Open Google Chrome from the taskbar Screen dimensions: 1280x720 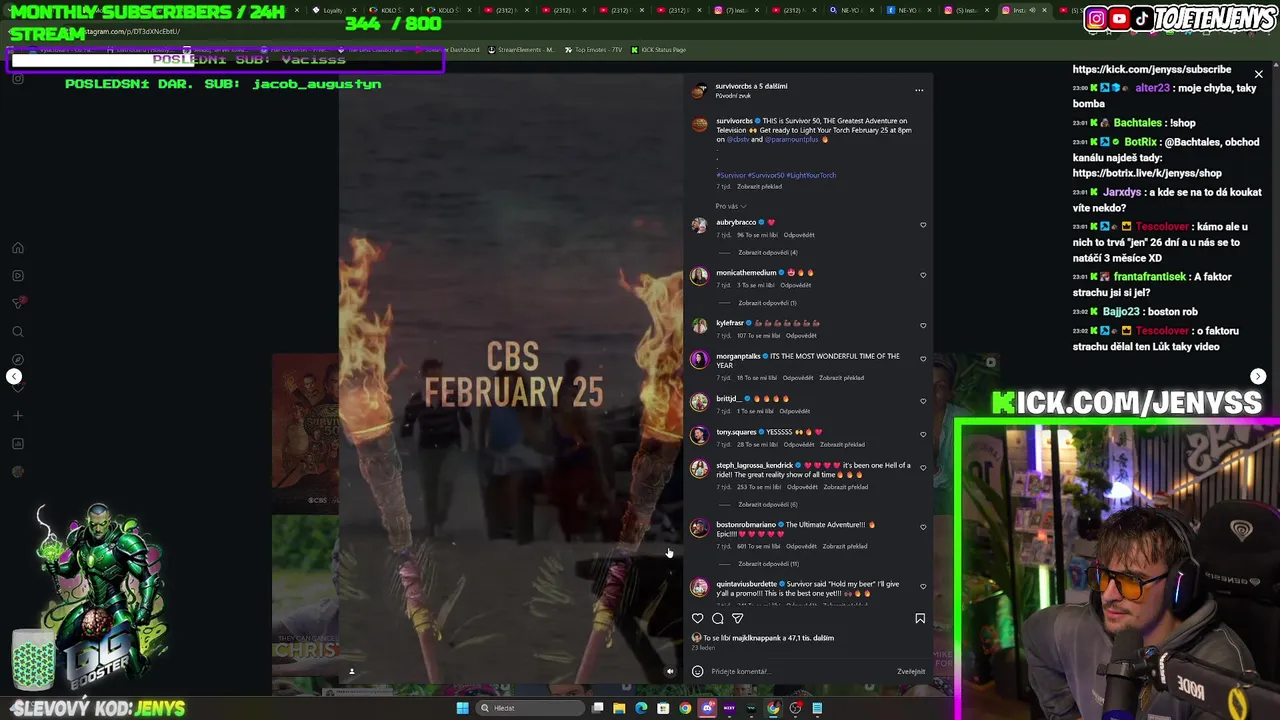point(685,708)
